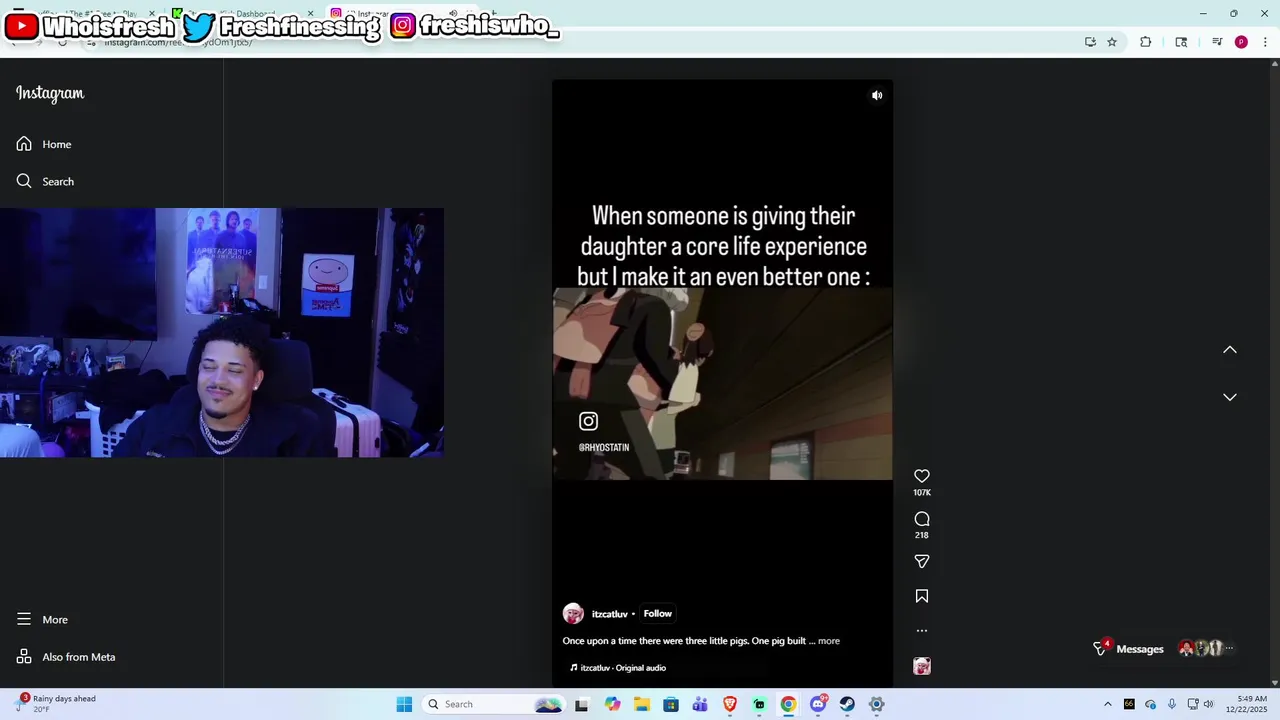Click the itzcatluv profile avatar

point(573,613)
